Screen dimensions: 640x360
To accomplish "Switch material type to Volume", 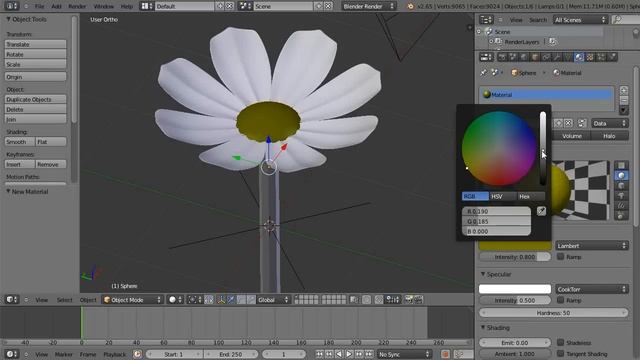I will (x=571, y=136).
